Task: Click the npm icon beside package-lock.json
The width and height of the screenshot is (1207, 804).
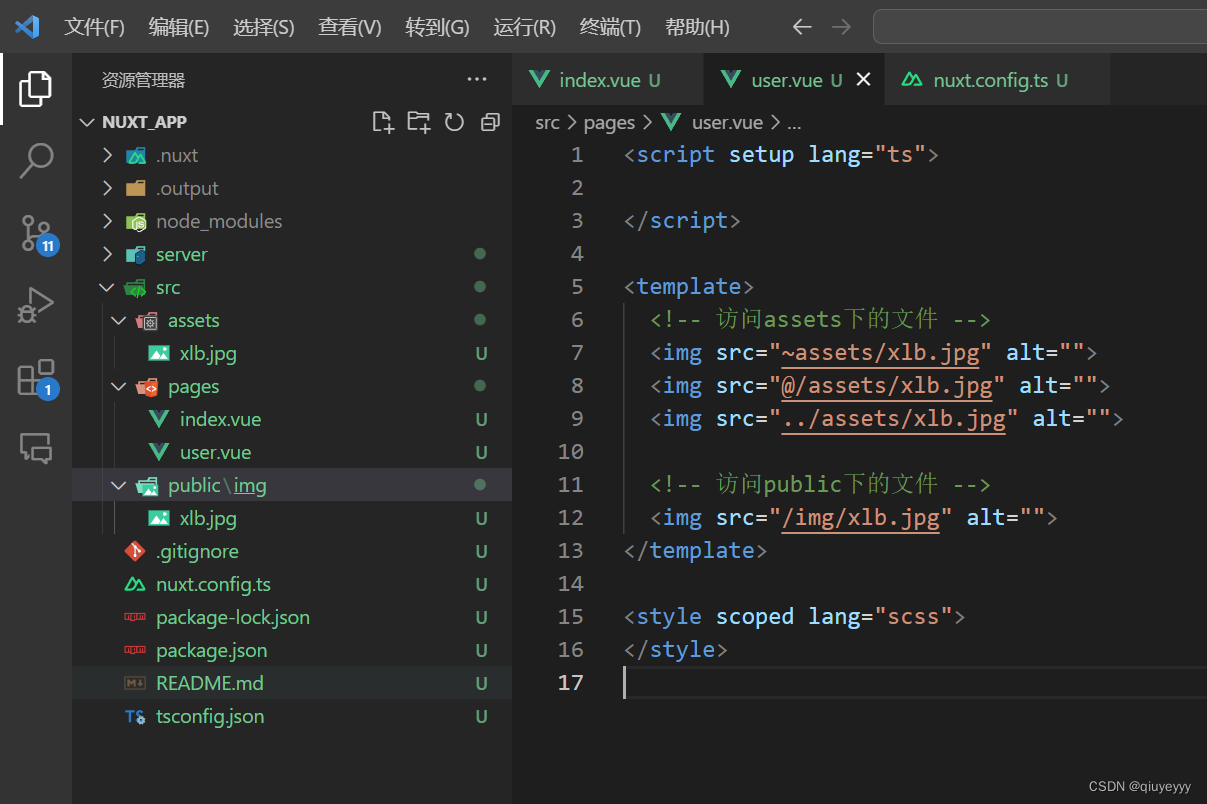Action: [135, 617]
